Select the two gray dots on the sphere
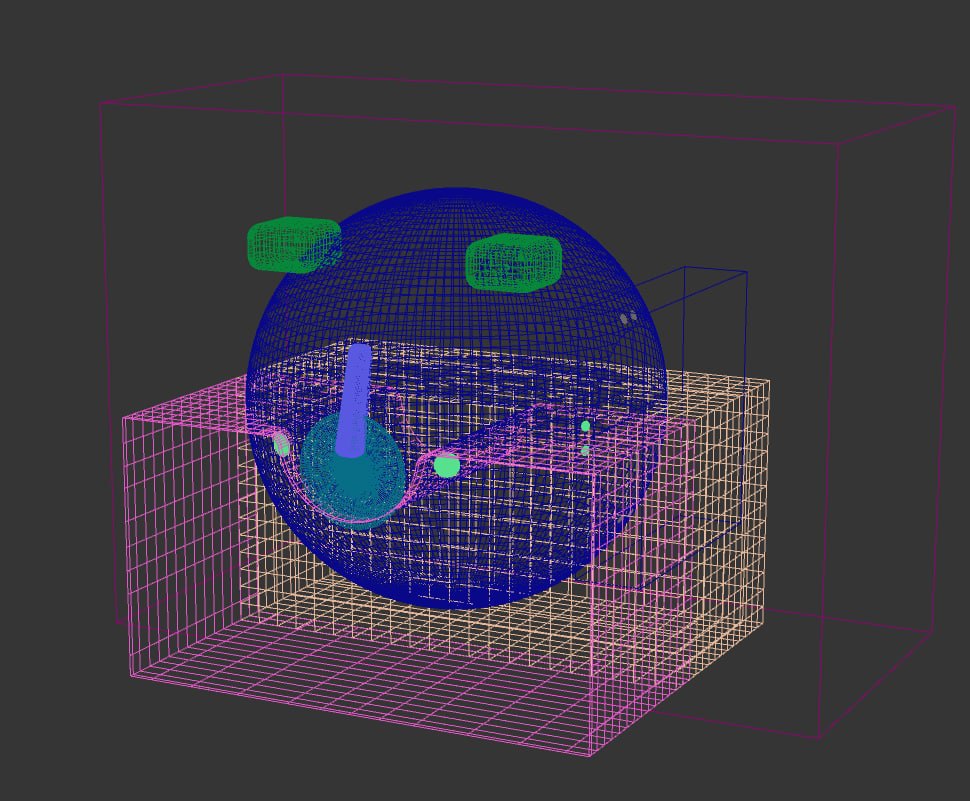Screen dimensions: 970x801 pos(628,319)
